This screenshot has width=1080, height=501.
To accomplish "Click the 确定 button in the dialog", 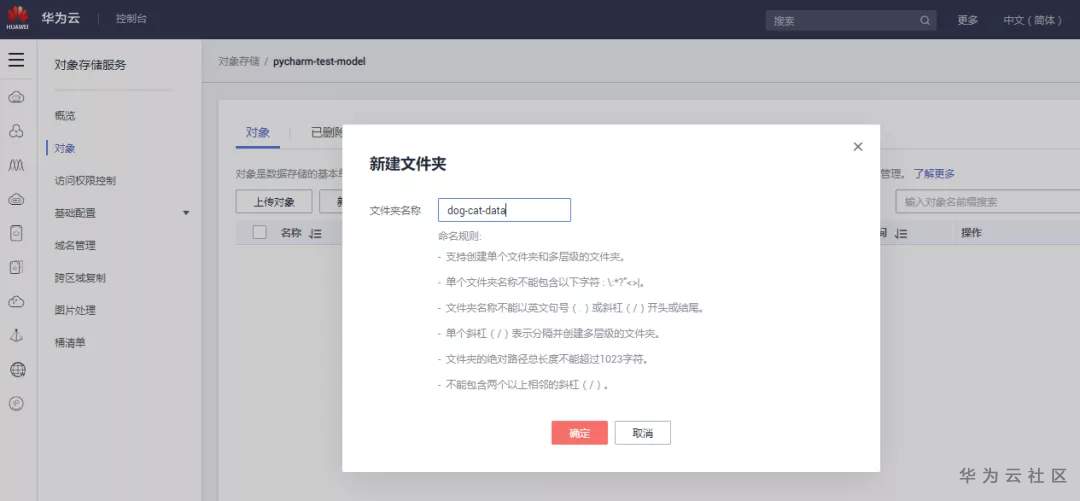I will click(x=579, y=433).
